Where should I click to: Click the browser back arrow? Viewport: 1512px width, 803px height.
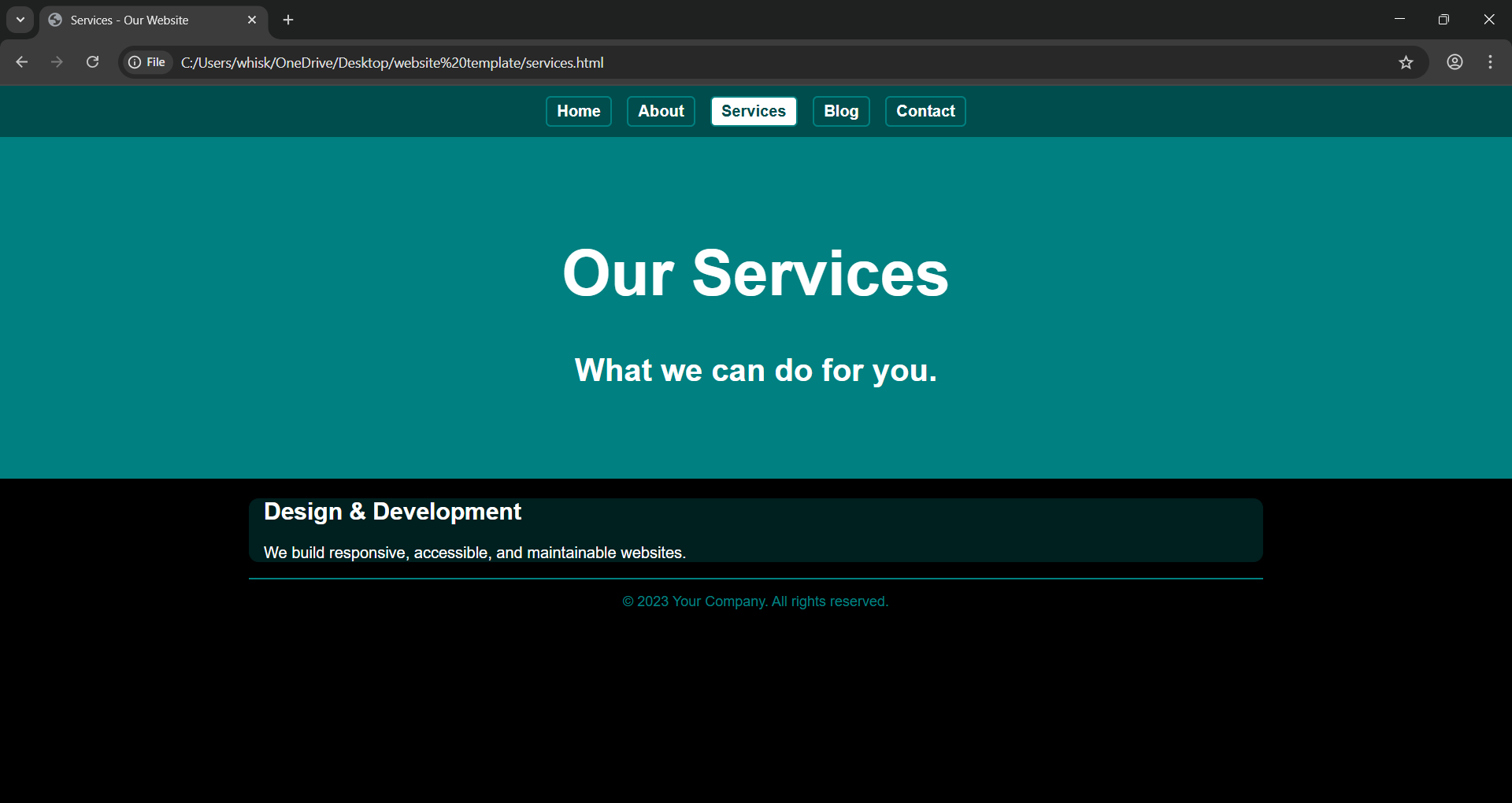click(x=22, y=62)
